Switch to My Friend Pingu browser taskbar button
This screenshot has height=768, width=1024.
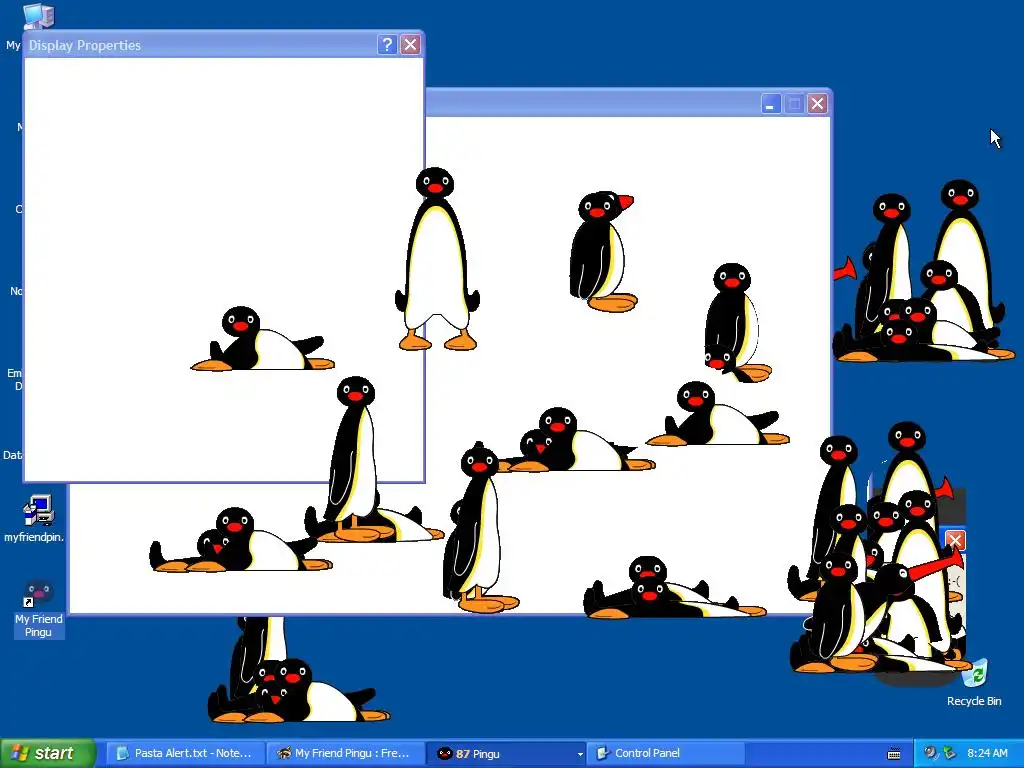pyautogui.click(x=345, y=753)
